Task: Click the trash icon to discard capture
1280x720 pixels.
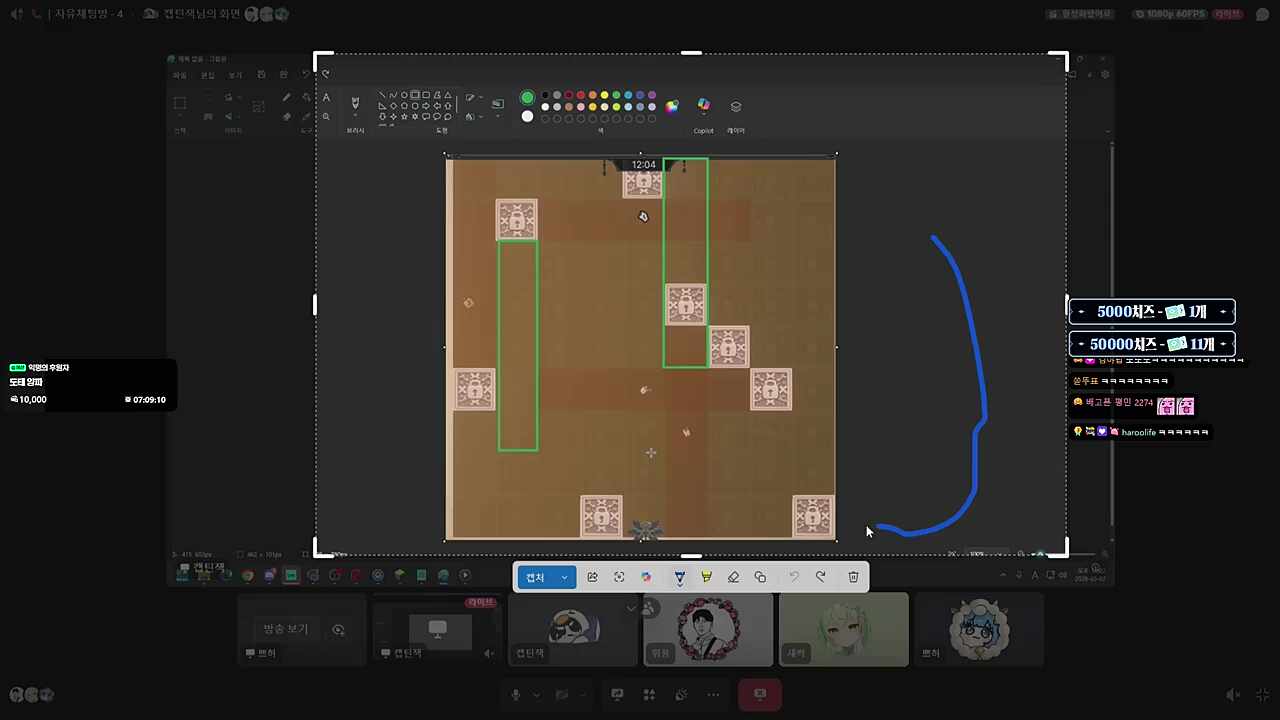Action: (853, 577)
